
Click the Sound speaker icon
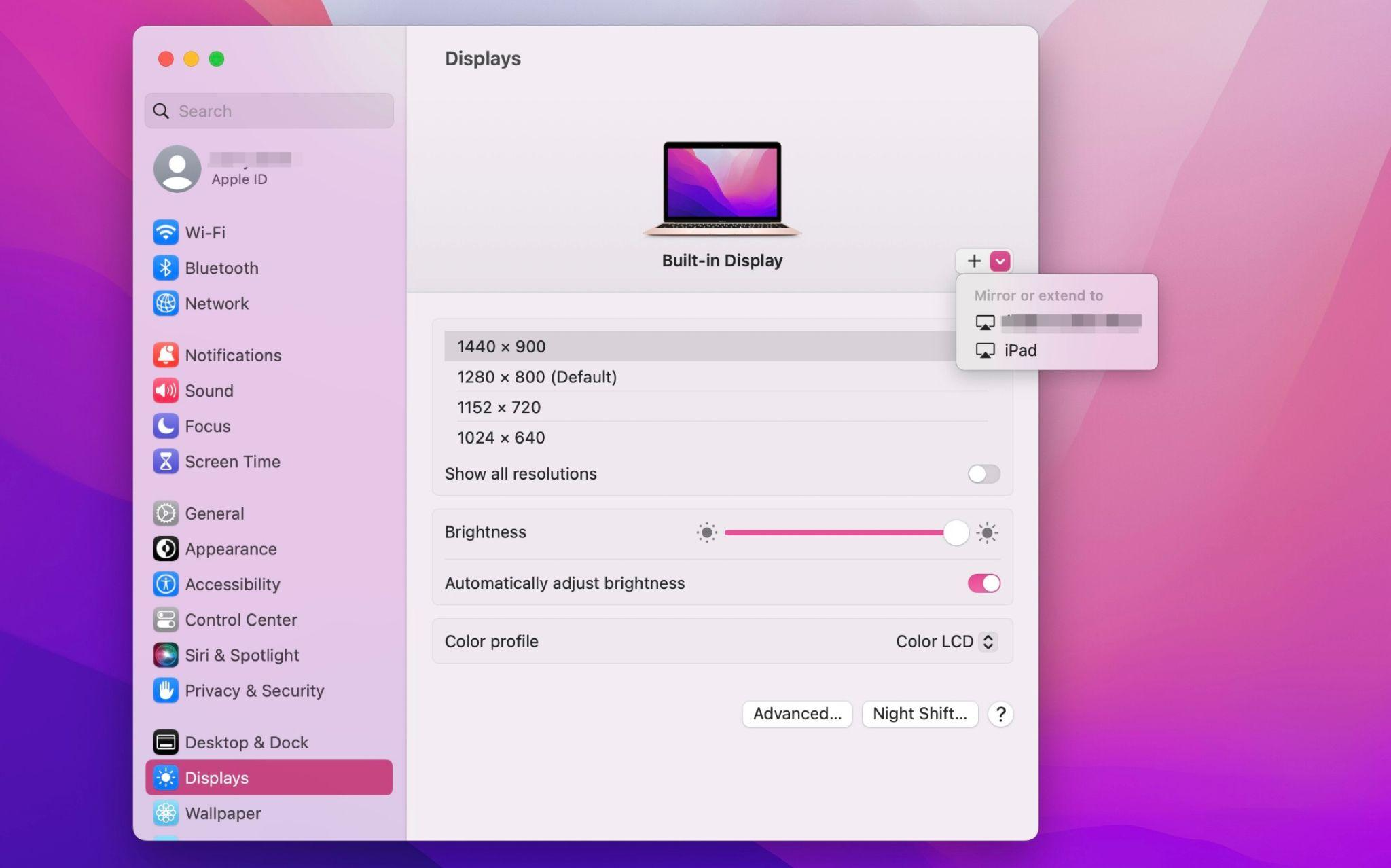(x=166, y=391)
